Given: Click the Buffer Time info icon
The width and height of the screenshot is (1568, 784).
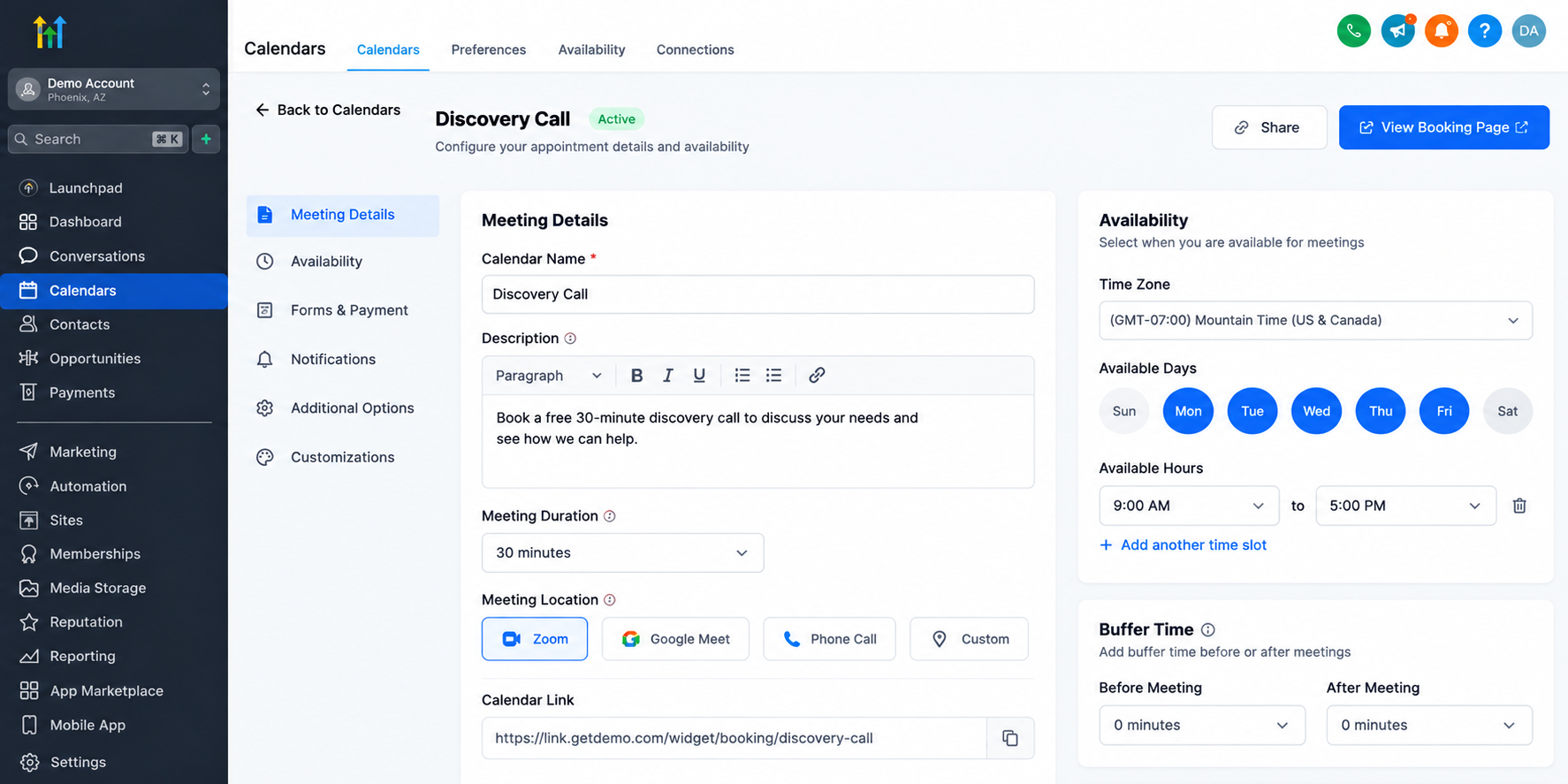Looking at the screenshot, I should click(1208, 629).
